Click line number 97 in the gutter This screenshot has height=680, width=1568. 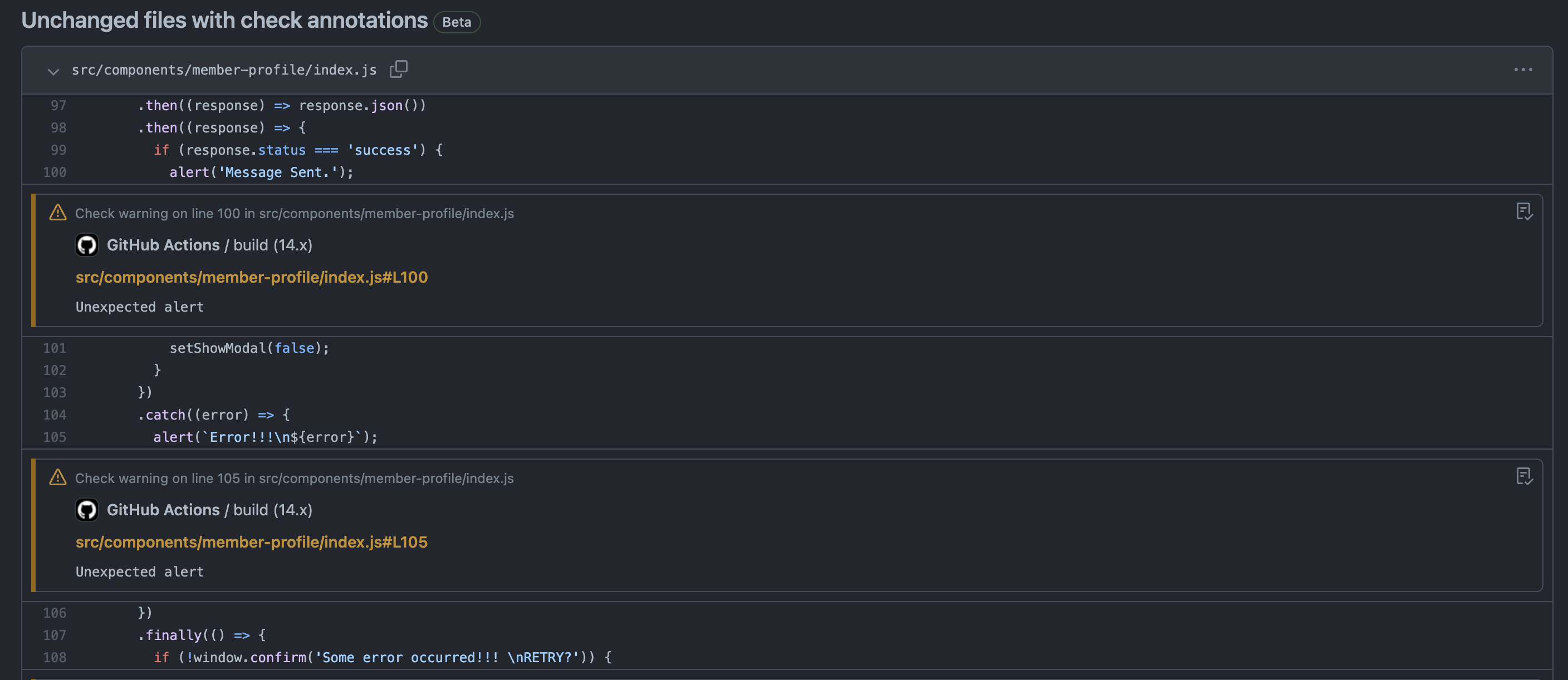coord(58,105)
